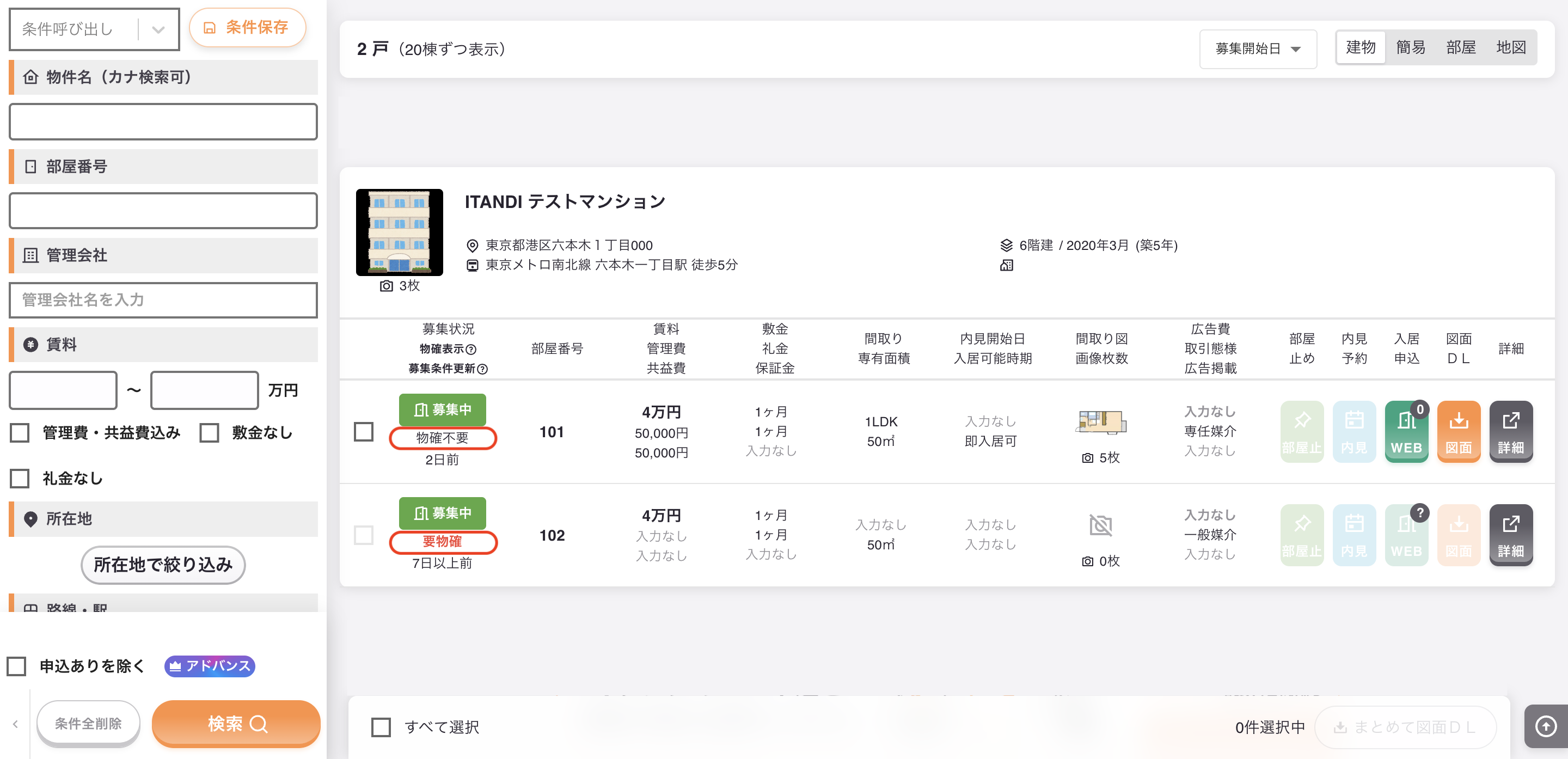The image size is (1568, 759).
Task: Click 所在地で絞り込み button
Action: pos(163,565)
